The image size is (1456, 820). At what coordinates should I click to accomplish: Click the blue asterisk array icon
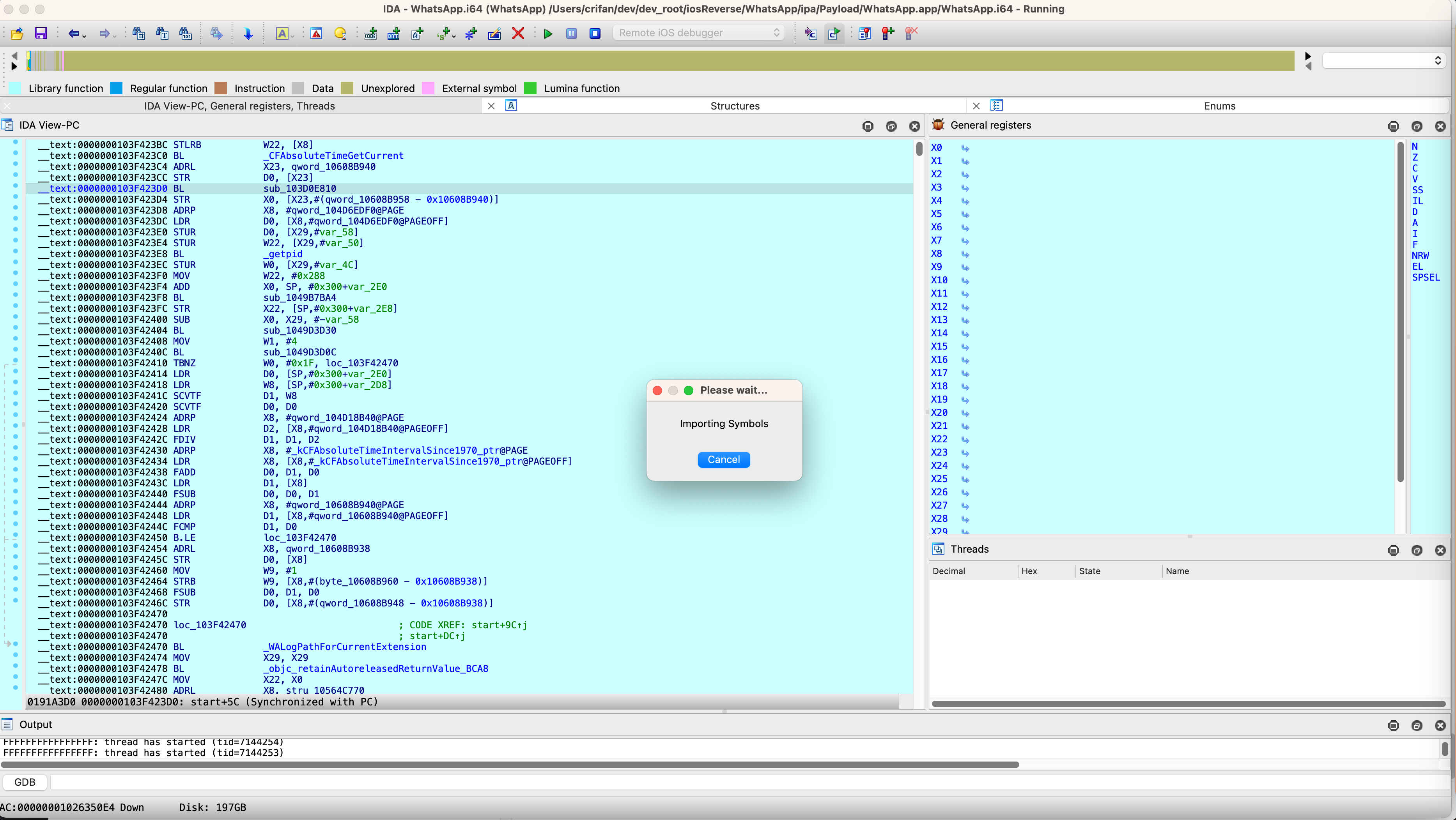[471, 33]
